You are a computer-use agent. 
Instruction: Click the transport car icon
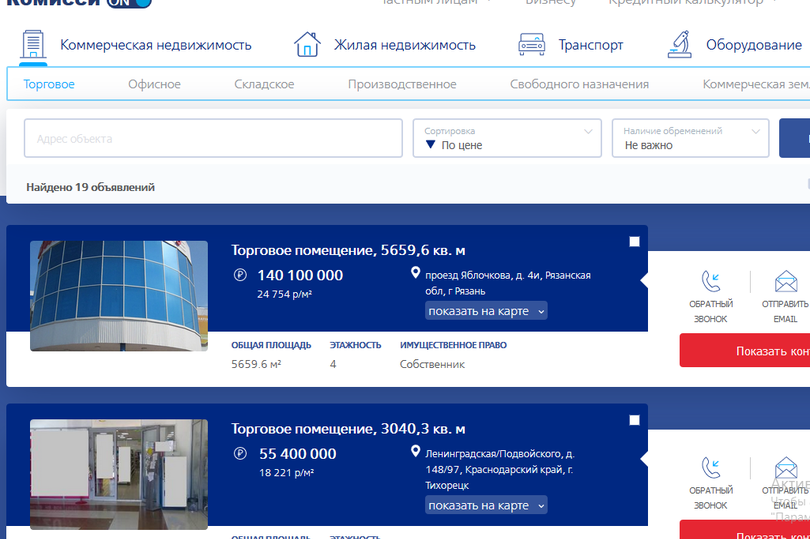(532, 45)
